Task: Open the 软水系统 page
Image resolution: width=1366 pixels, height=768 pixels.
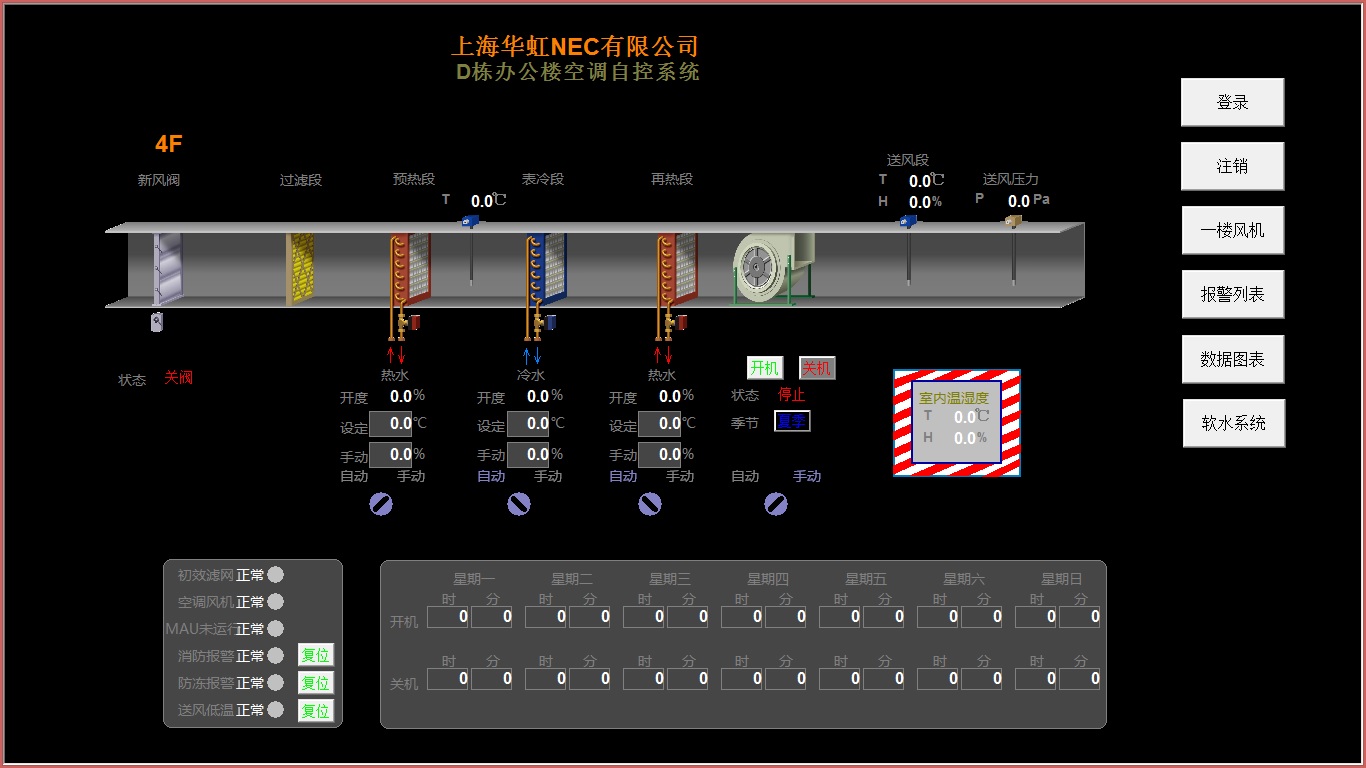Action: click(1233, 423)
